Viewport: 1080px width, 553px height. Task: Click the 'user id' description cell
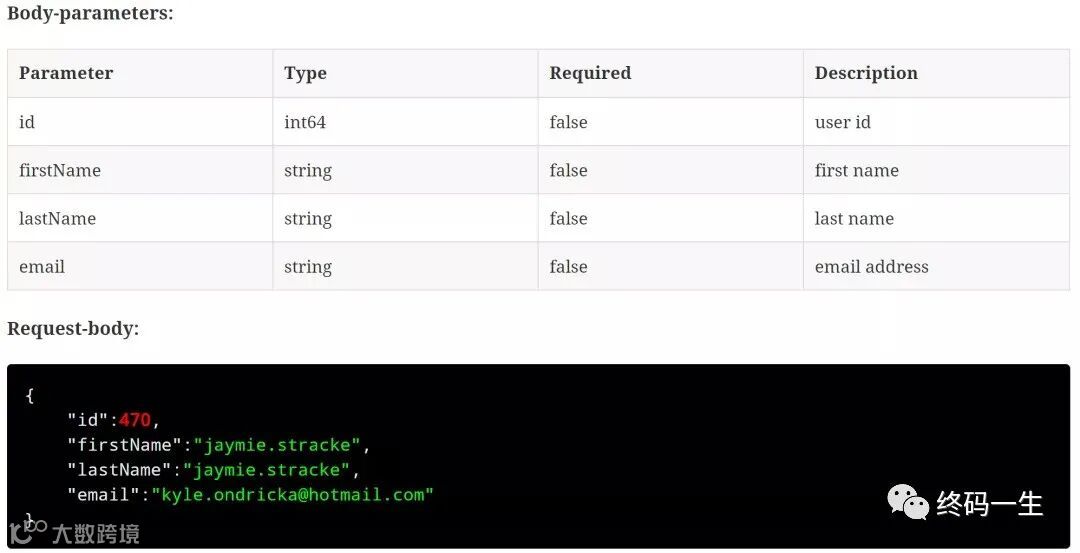[843, 122]
